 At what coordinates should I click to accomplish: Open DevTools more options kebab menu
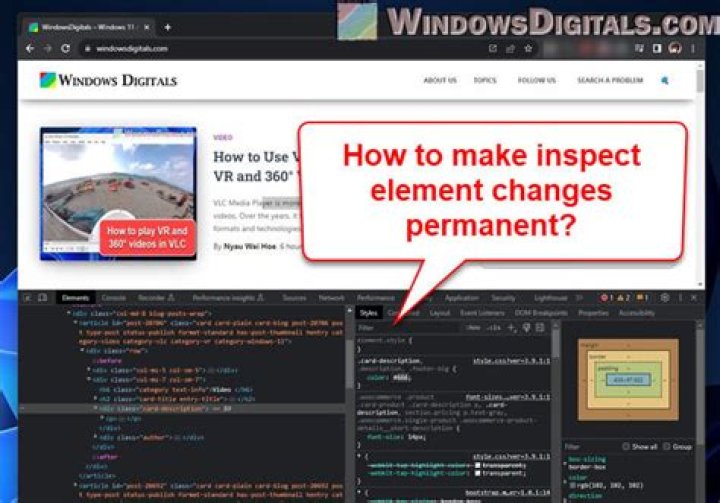[x=680, y=298]
